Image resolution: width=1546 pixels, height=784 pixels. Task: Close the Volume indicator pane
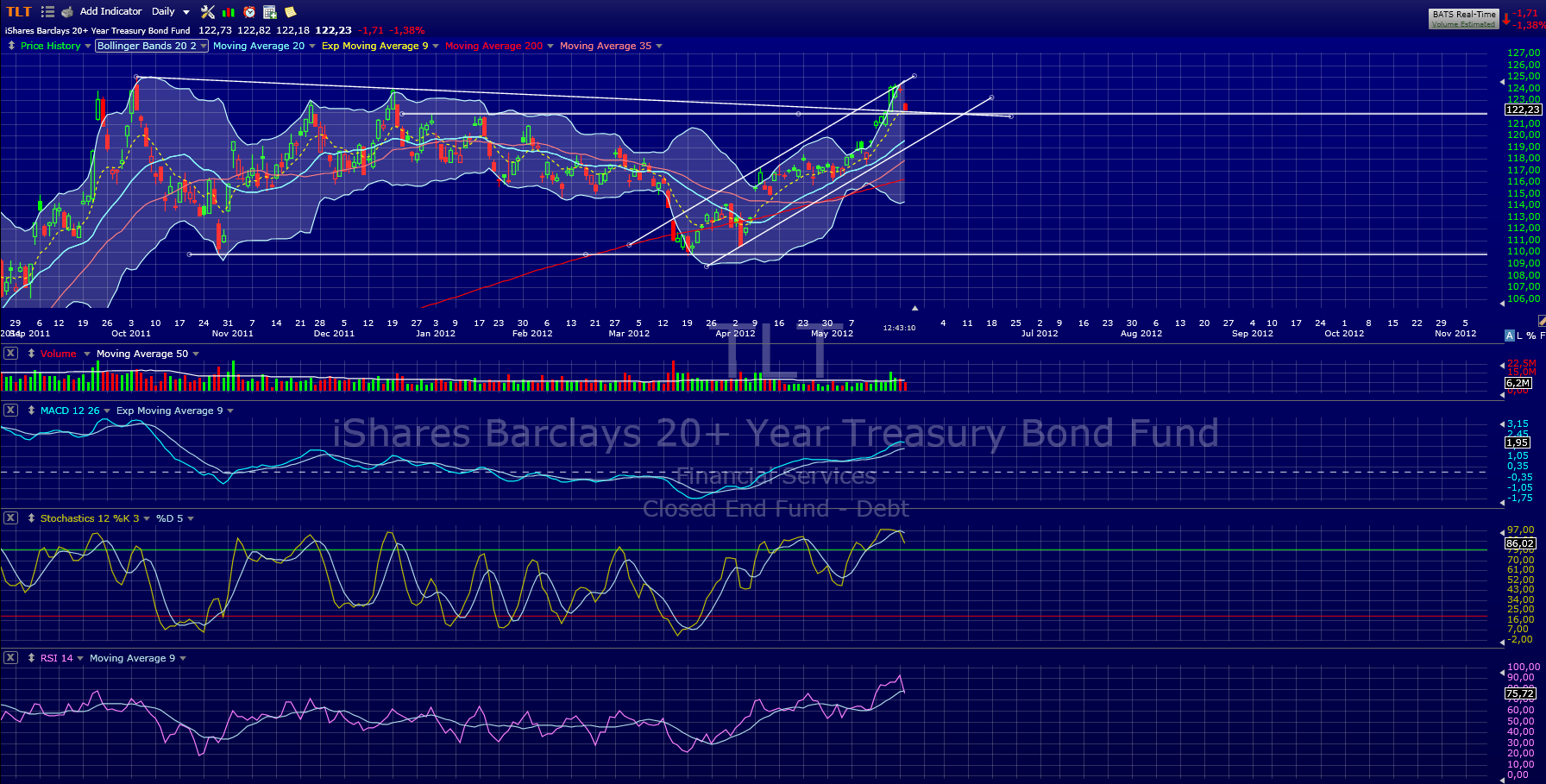(x=10, y=354)
